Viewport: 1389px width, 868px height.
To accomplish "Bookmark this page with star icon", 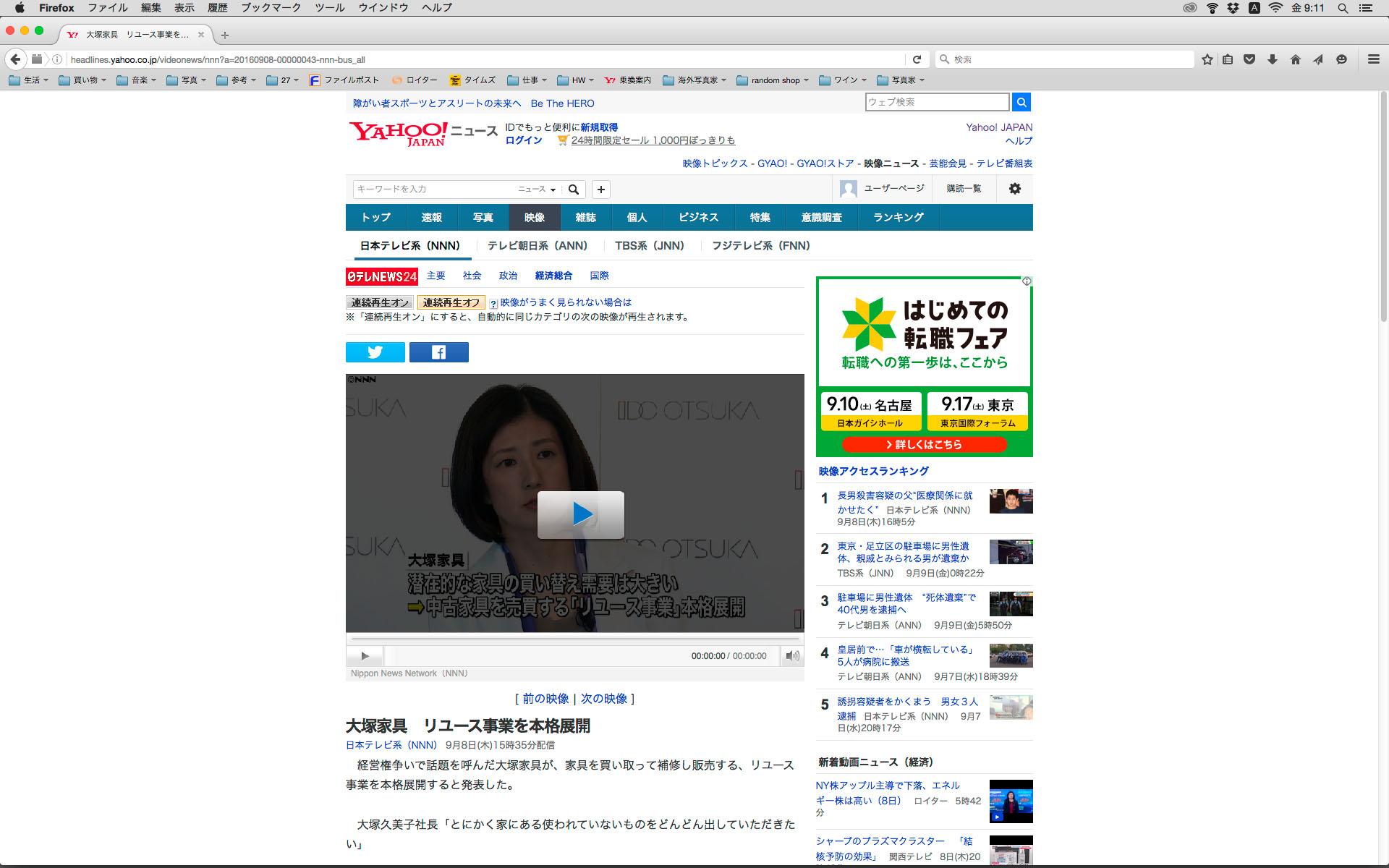I will click(x=1207, y=59).
